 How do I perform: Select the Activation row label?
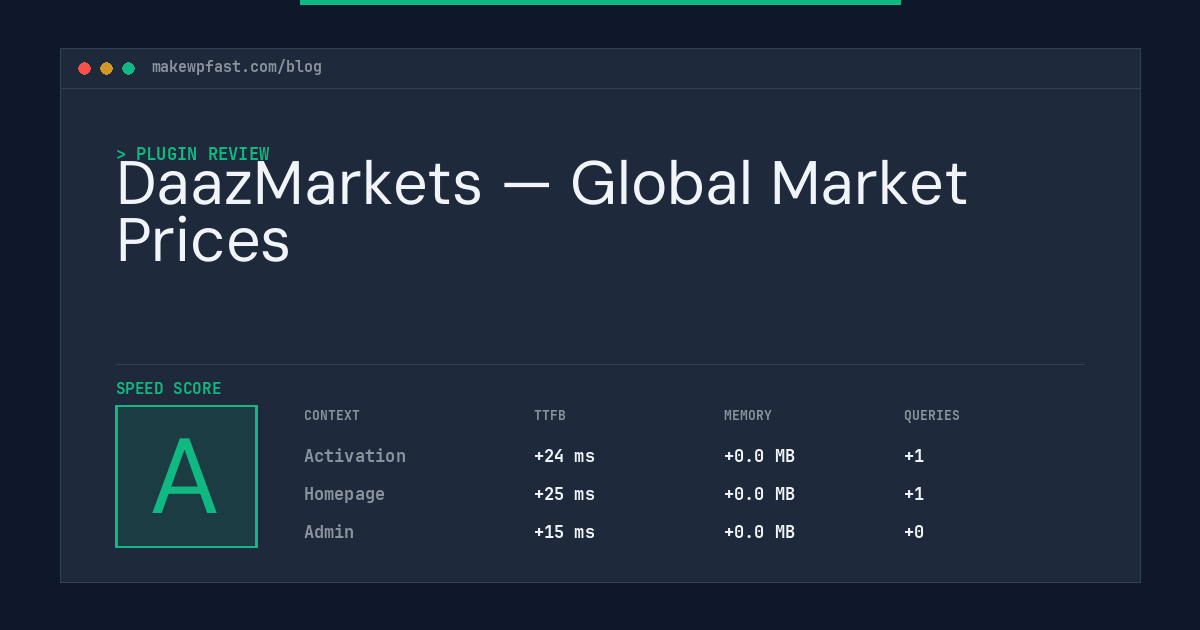click(355, 456)
